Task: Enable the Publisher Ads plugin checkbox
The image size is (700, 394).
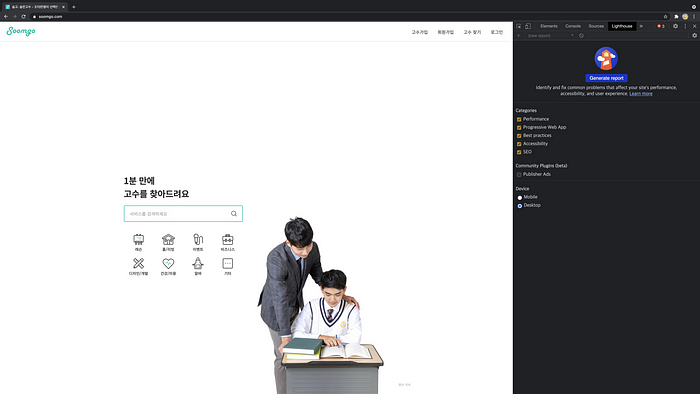Action: point(519,174)
